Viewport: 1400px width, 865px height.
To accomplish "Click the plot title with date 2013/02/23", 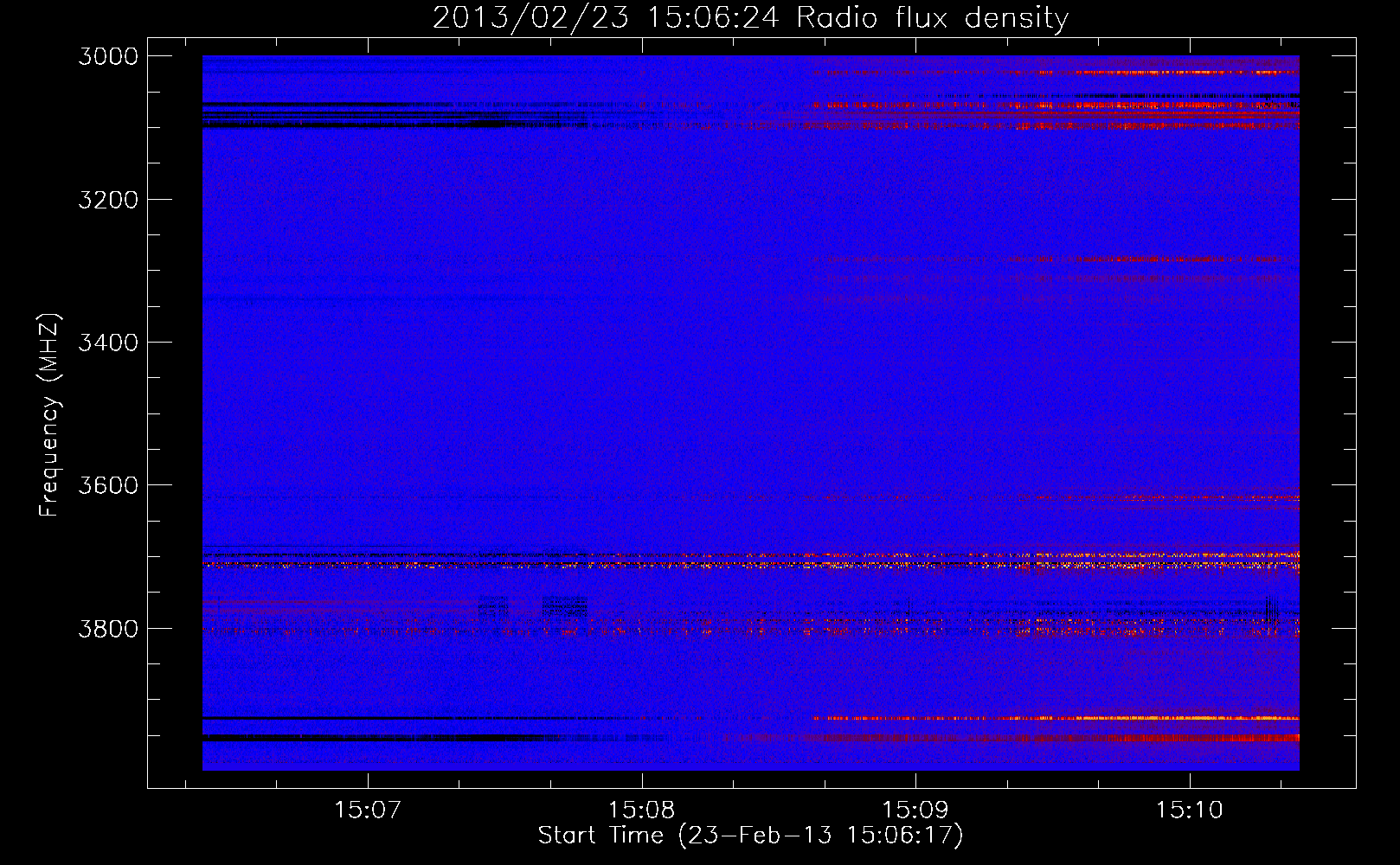I will pyautogui.click(x=751, y=18).
